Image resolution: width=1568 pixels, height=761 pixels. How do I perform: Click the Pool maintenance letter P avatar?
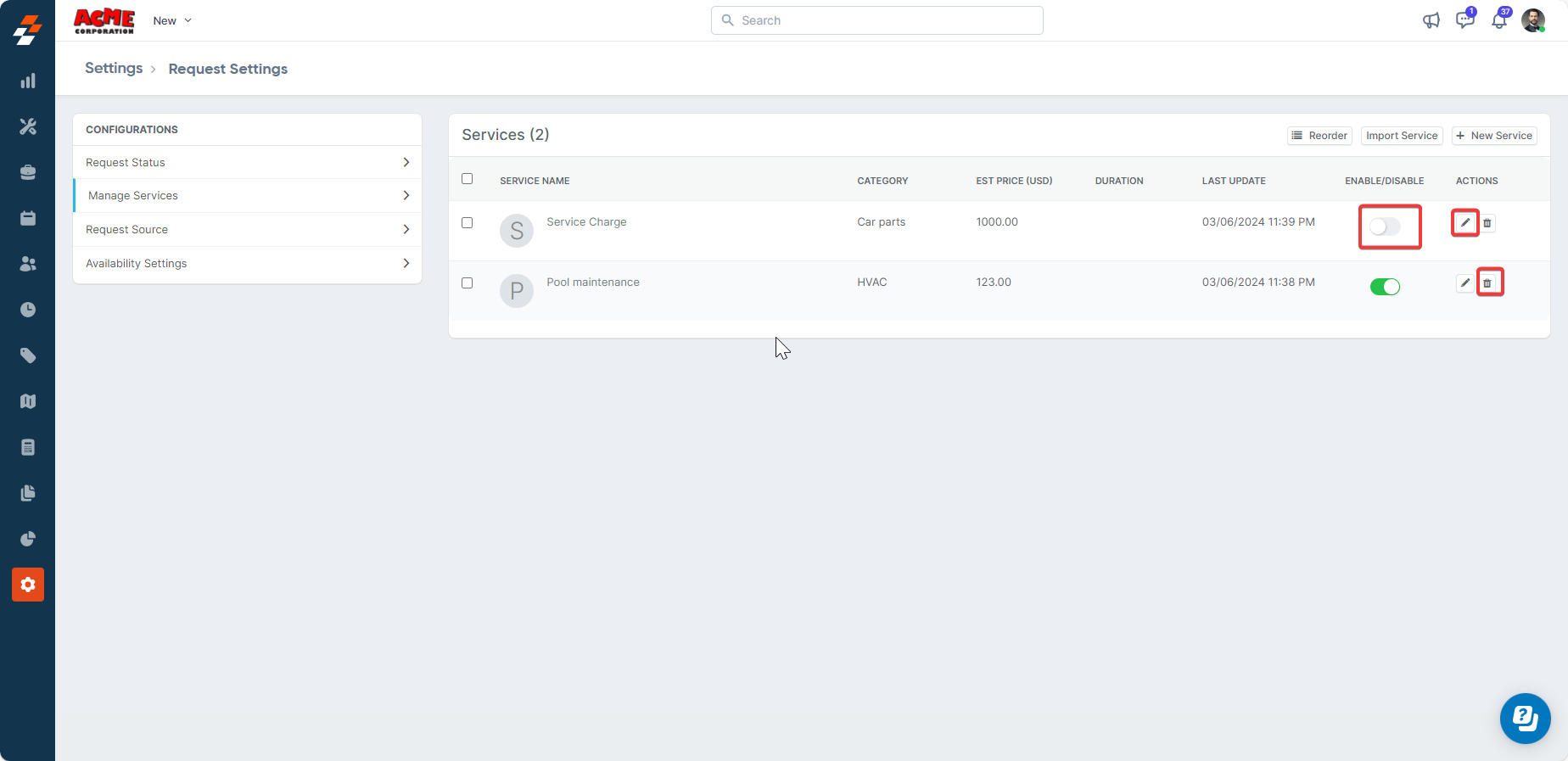(517, 291)
